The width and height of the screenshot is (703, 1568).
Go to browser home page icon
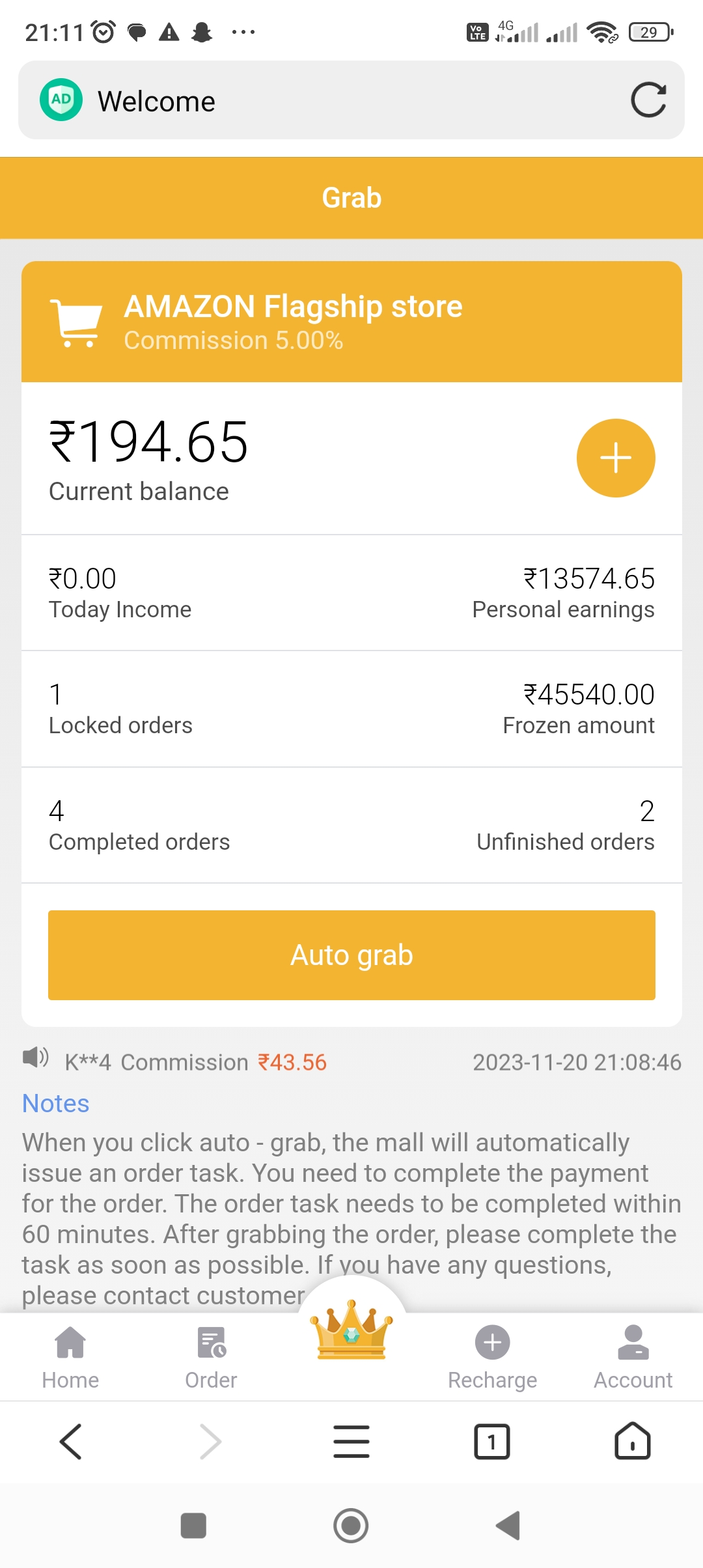(632, 1442)
